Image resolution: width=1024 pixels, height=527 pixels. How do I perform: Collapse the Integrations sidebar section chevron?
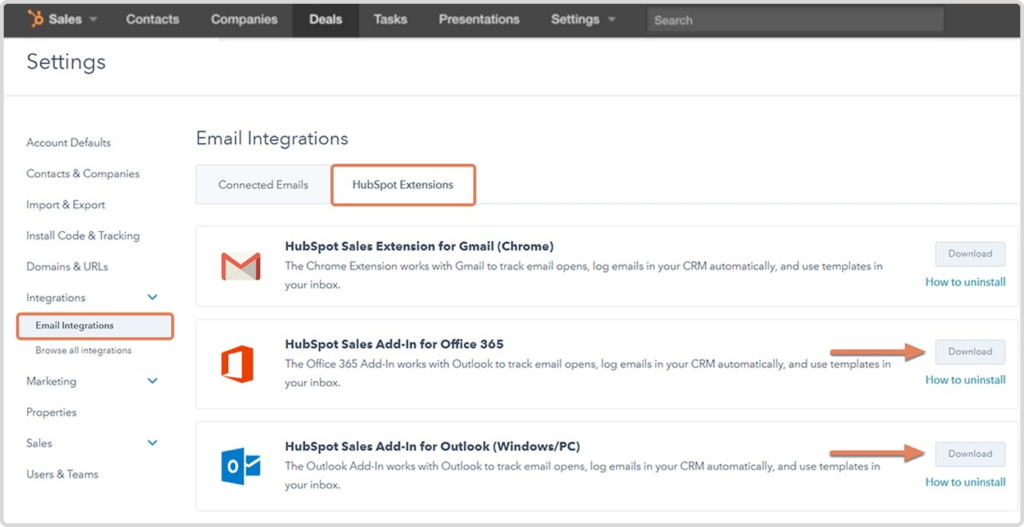tap(152, 298)
